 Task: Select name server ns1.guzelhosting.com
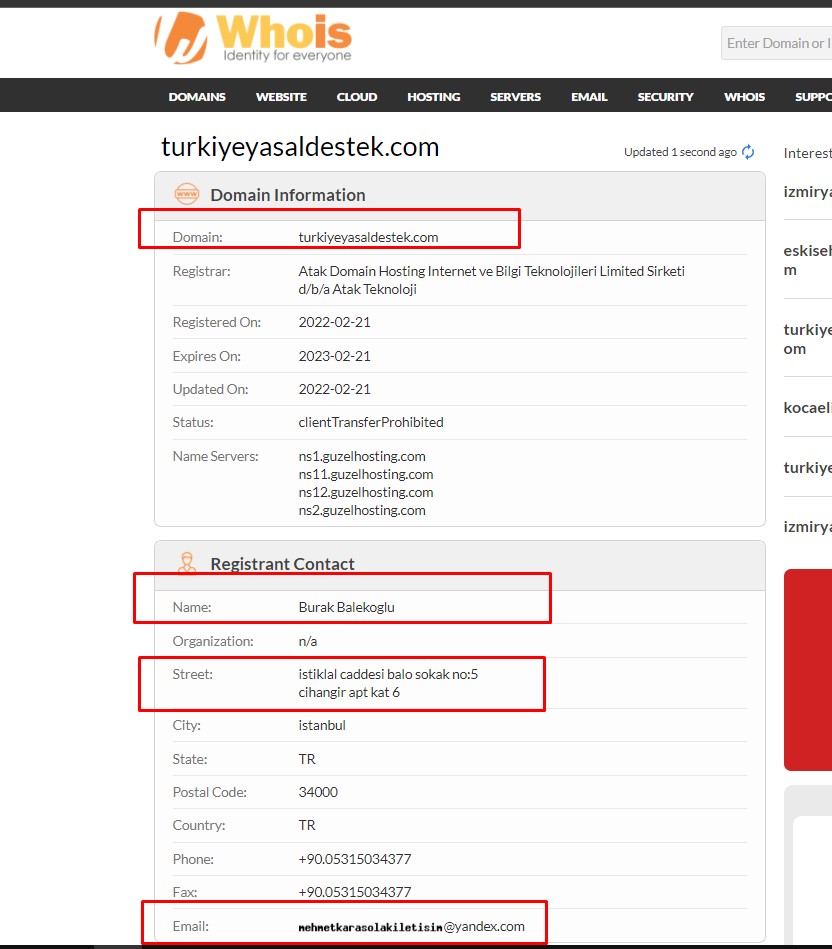click(362, 456)
